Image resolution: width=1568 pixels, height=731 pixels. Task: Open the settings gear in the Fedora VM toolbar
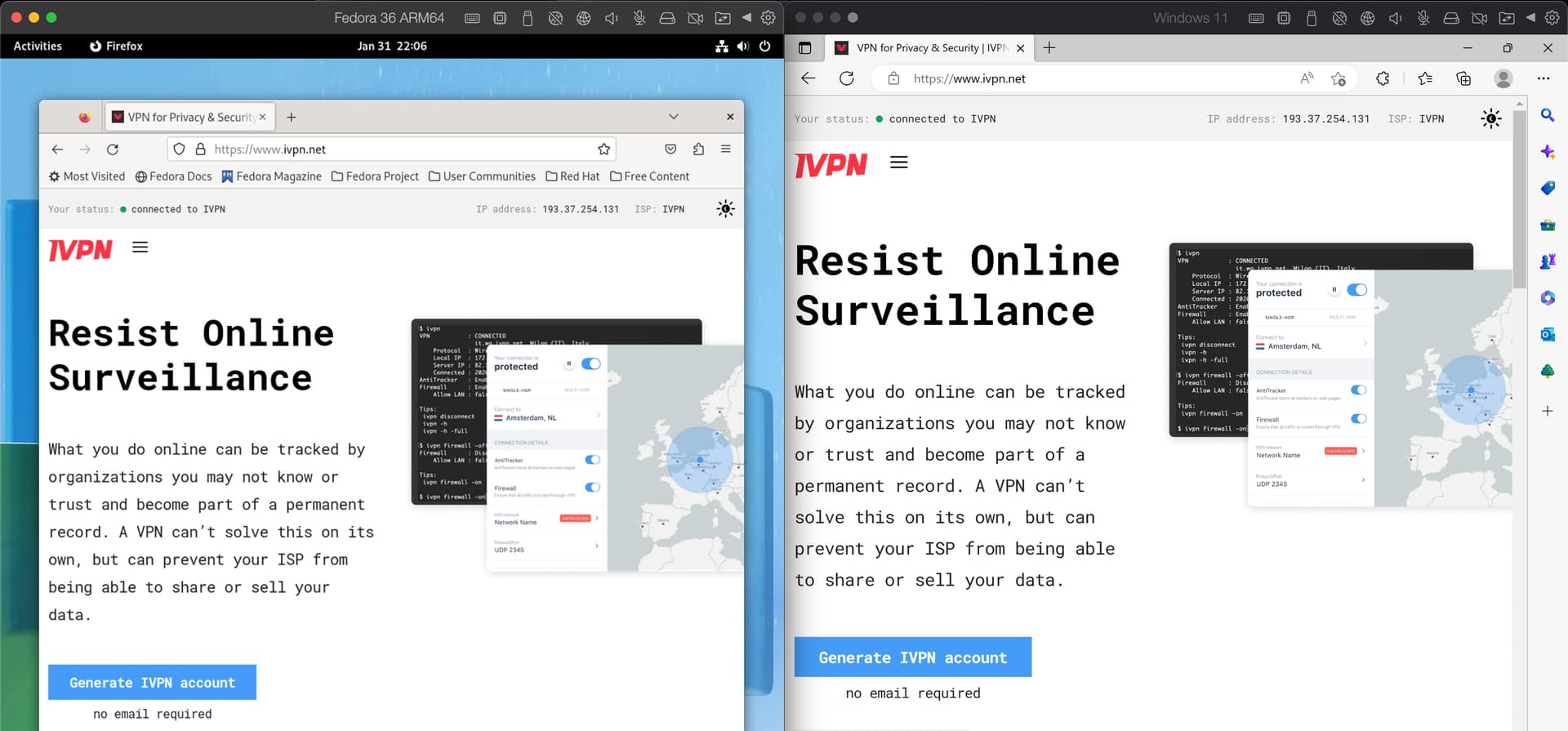click(768, 18)
